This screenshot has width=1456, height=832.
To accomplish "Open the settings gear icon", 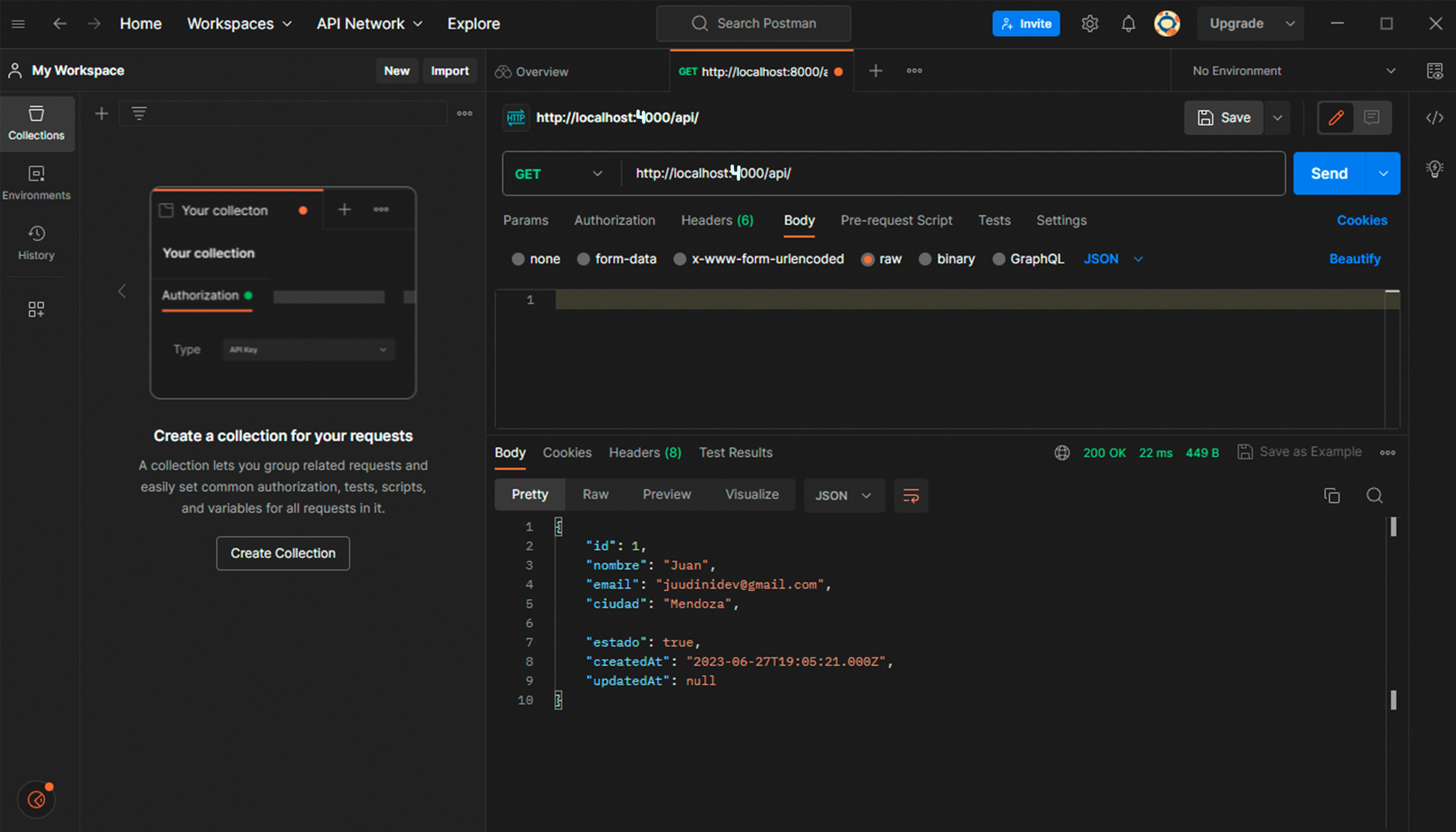I will pos(1089,23).
